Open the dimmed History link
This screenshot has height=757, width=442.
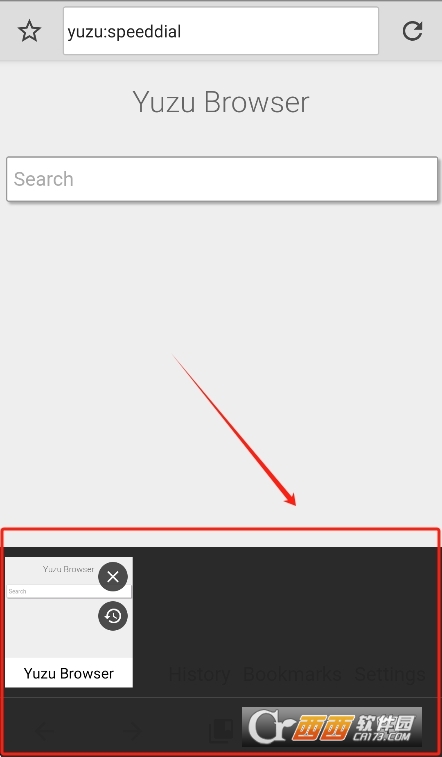coord(199,674)
